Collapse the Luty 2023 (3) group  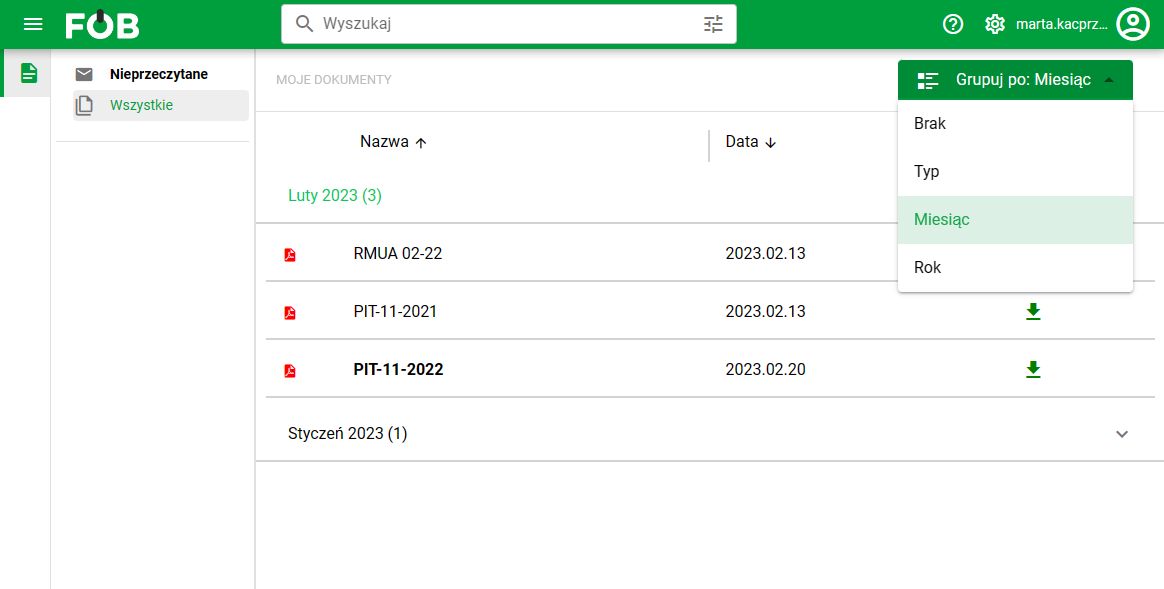click(335, 195)
